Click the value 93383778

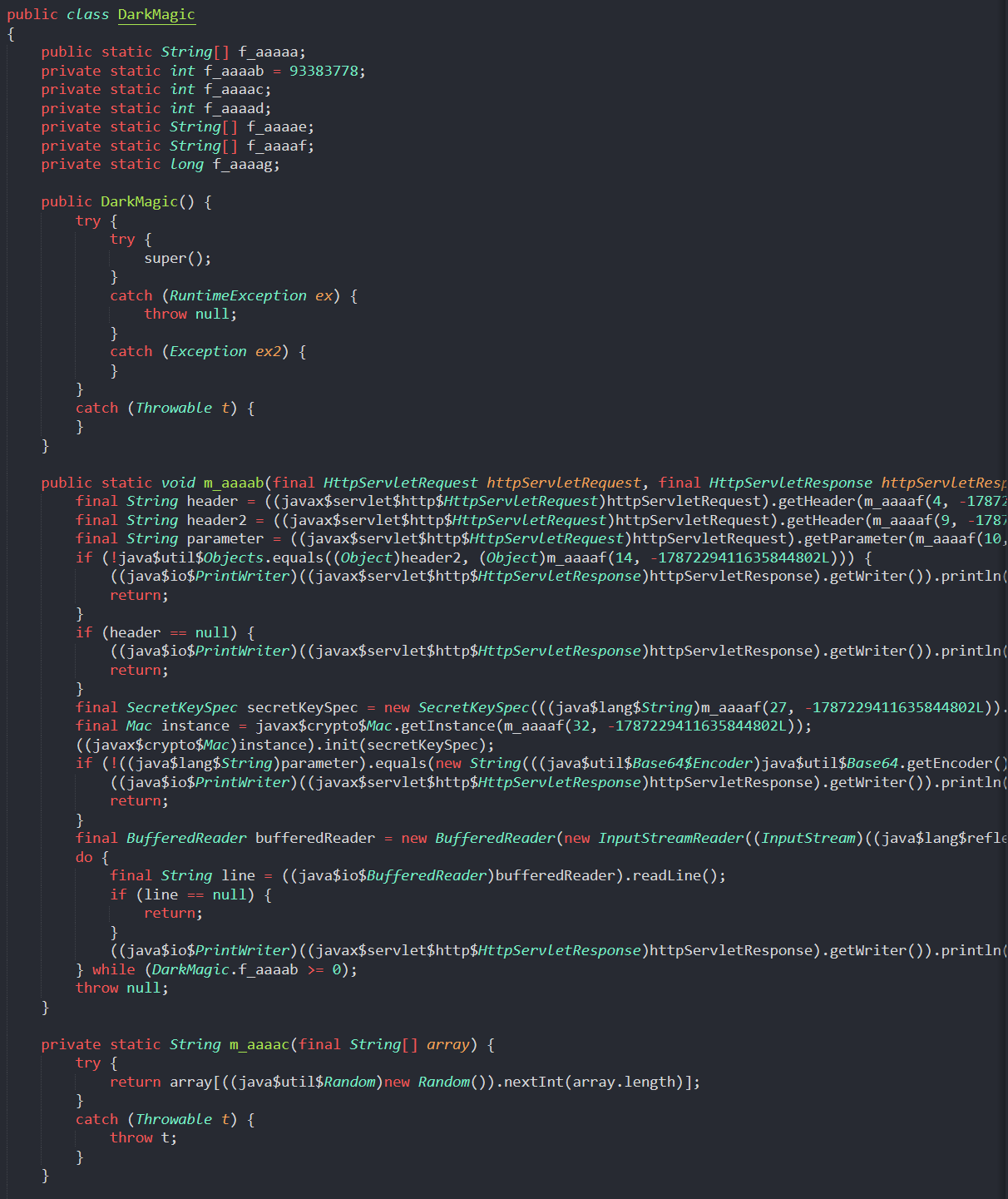(324, 71)
